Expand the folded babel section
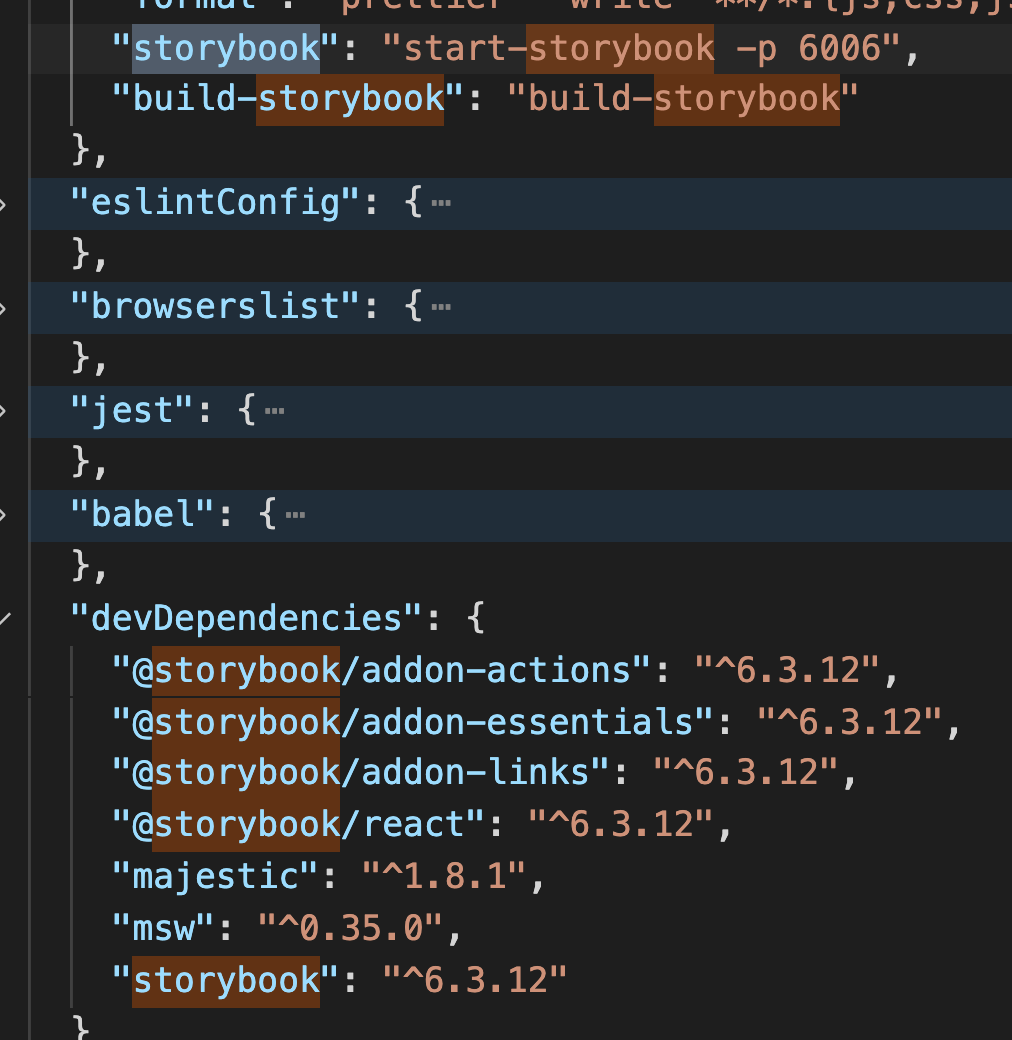Viewport: 1012px width, 1040px height. click(3, 515)
